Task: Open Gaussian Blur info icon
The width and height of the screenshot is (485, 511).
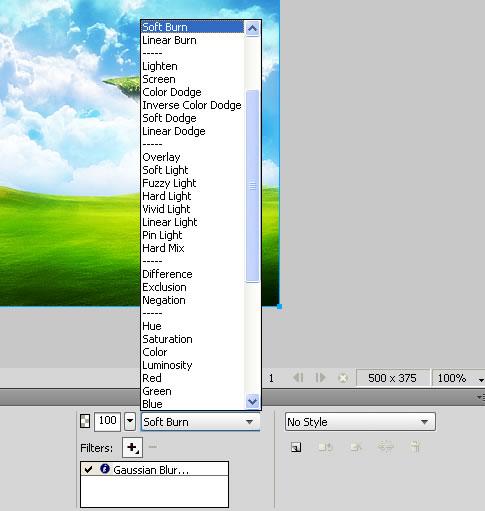Action: [105, 469]
